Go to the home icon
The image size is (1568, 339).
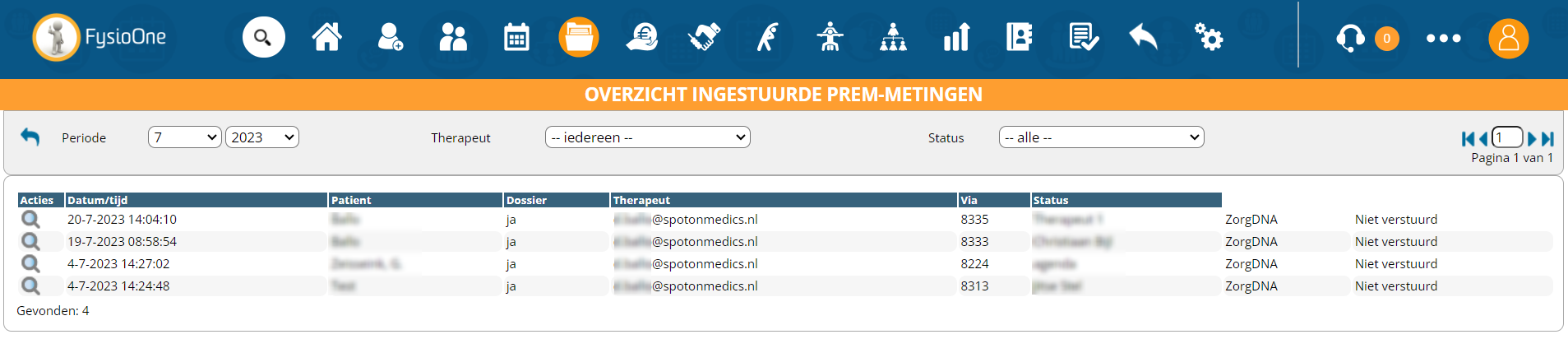326,38
